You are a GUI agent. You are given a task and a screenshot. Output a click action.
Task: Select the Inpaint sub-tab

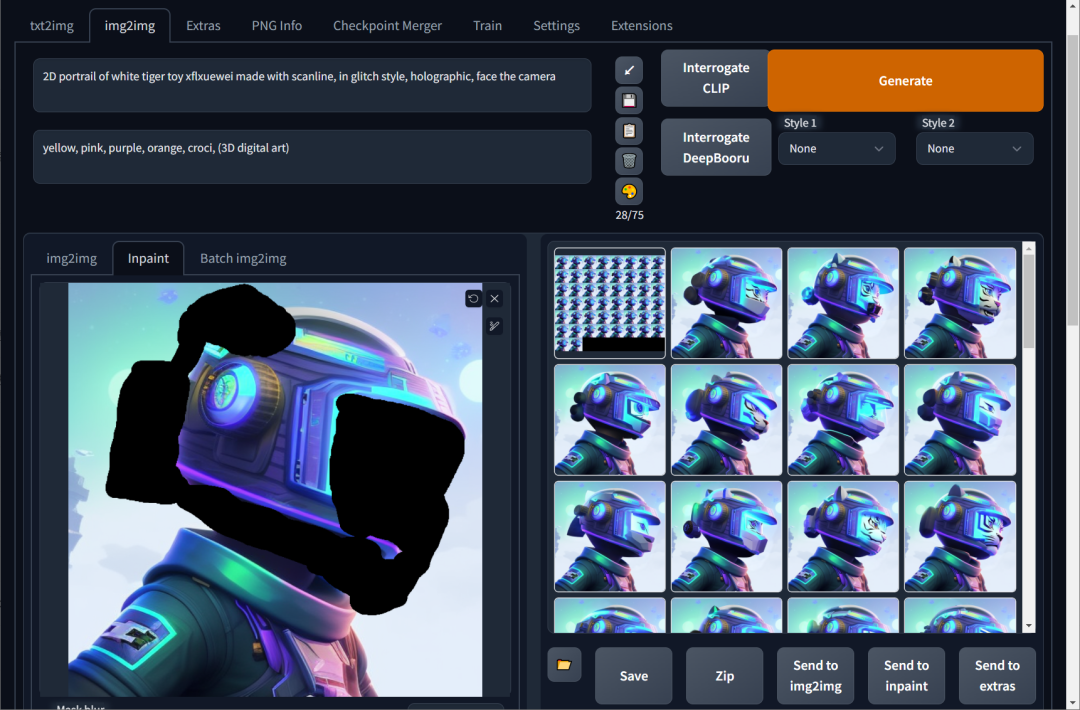pyautogui.click(x=148, y=258)
